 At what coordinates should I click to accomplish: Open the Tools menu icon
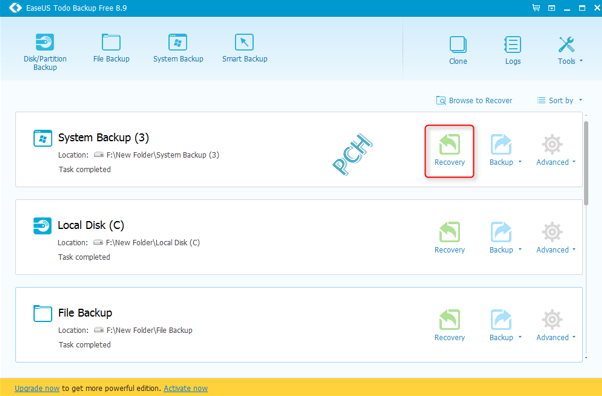pos(566,45)
